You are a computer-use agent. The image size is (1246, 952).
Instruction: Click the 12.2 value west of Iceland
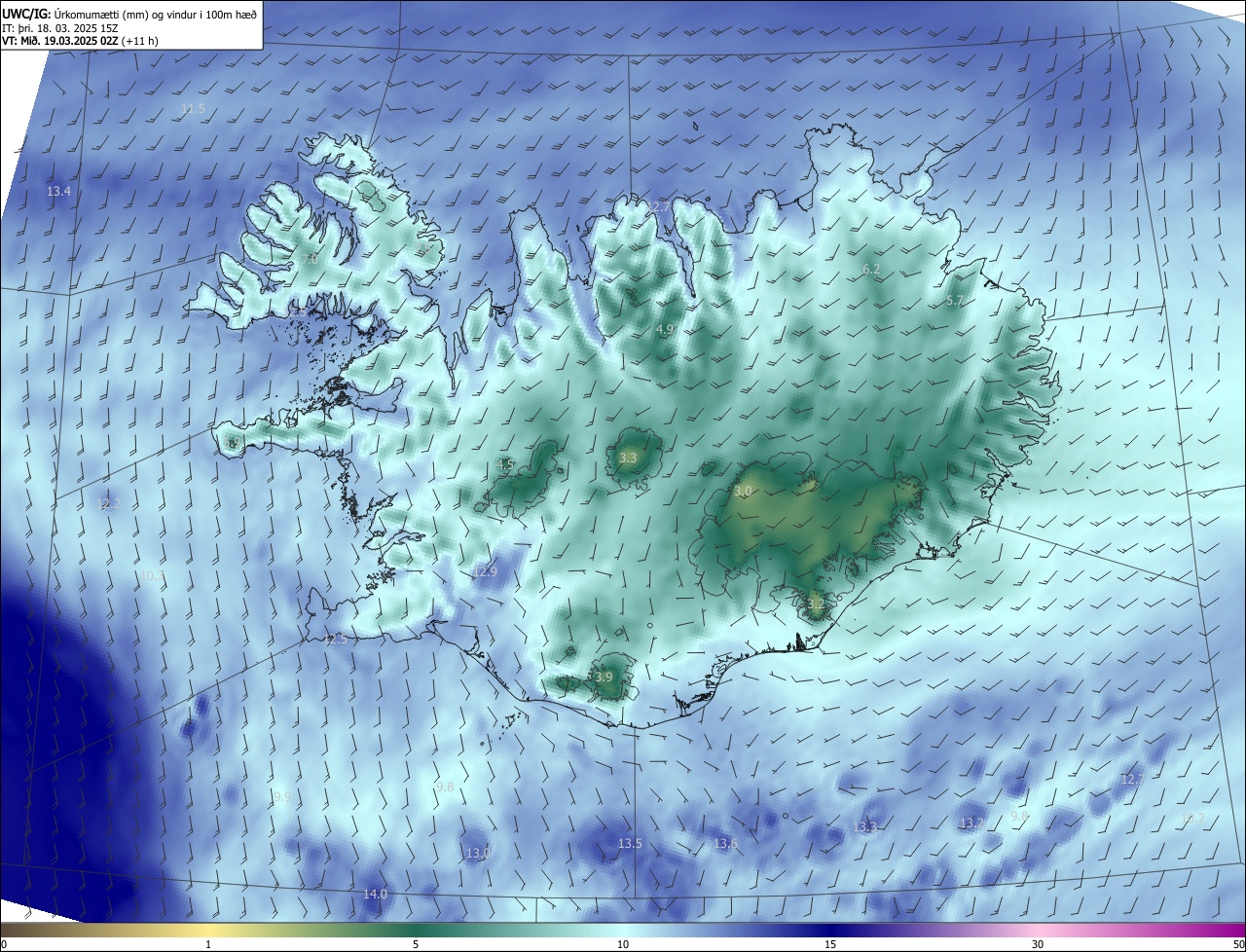(x=108, y=504)
